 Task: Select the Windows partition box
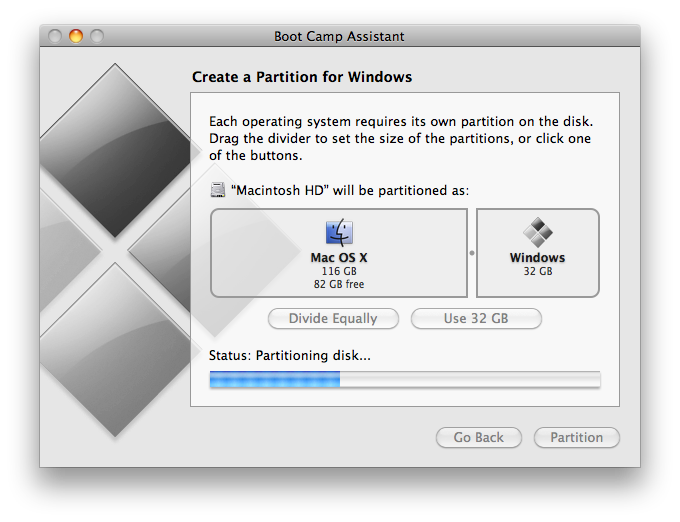click(538, 253)
